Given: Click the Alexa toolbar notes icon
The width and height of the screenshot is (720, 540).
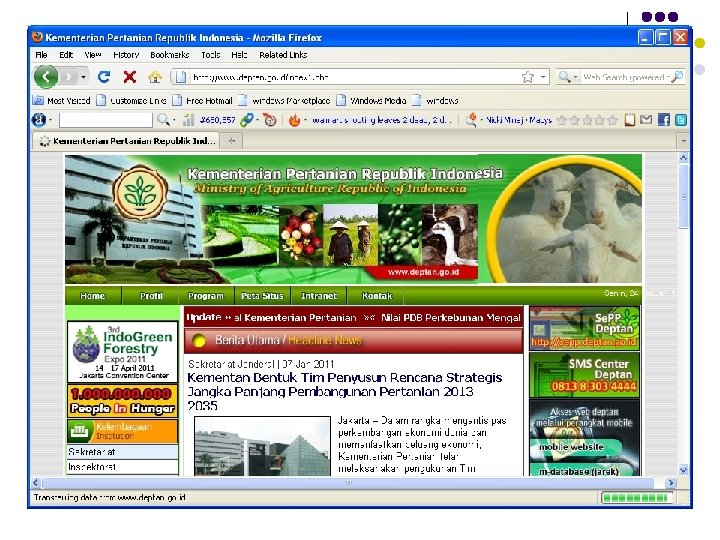Looking at the screenshot, I should [x=630, y=120].
